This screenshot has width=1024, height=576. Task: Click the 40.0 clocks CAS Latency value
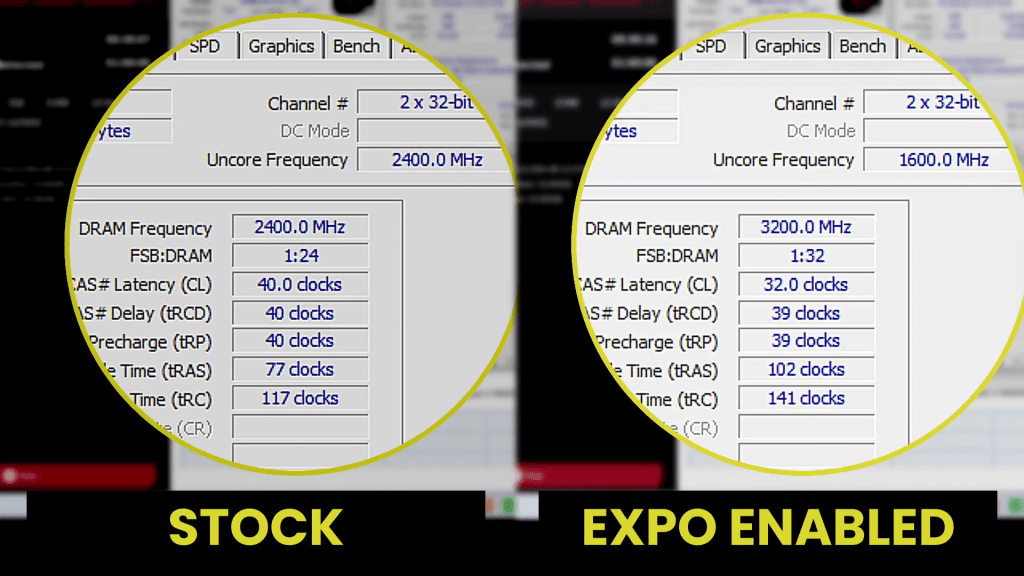tap(300, 285)
